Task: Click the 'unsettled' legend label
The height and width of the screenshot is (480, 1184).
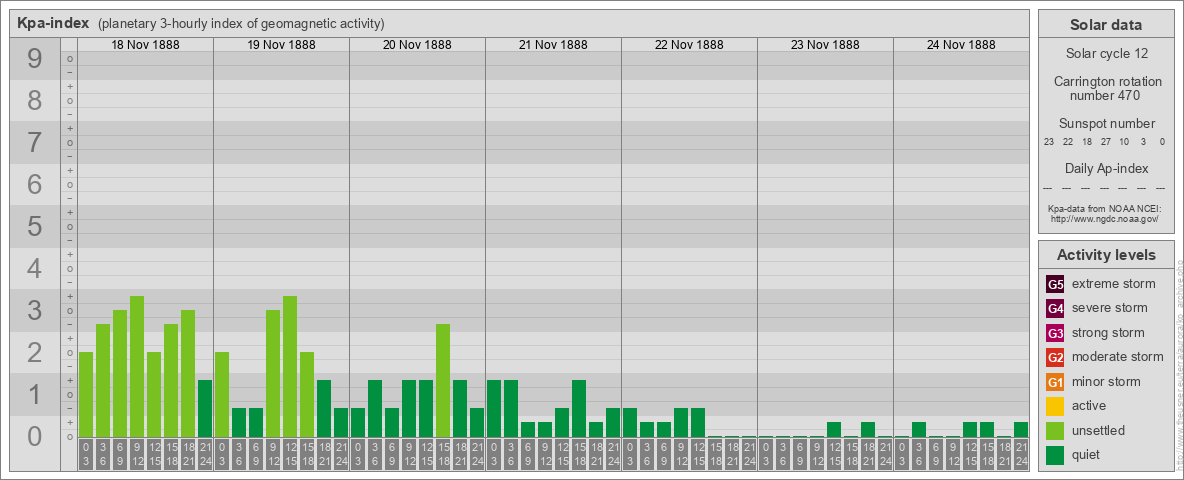Action: 1099,430
